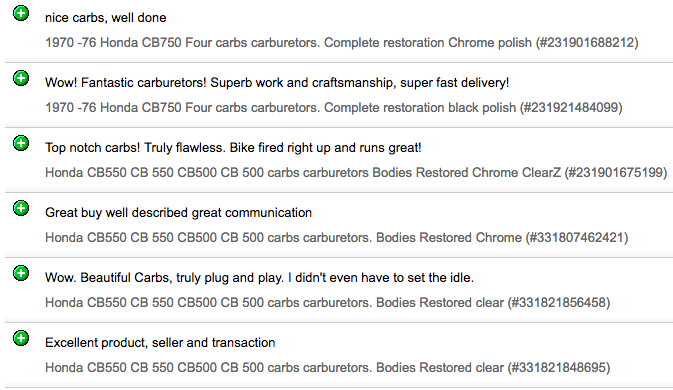Viewport: 673px width, 390px height.
Task: Click the comment 'nice carbs, well done'
Action: pos(106,18)
